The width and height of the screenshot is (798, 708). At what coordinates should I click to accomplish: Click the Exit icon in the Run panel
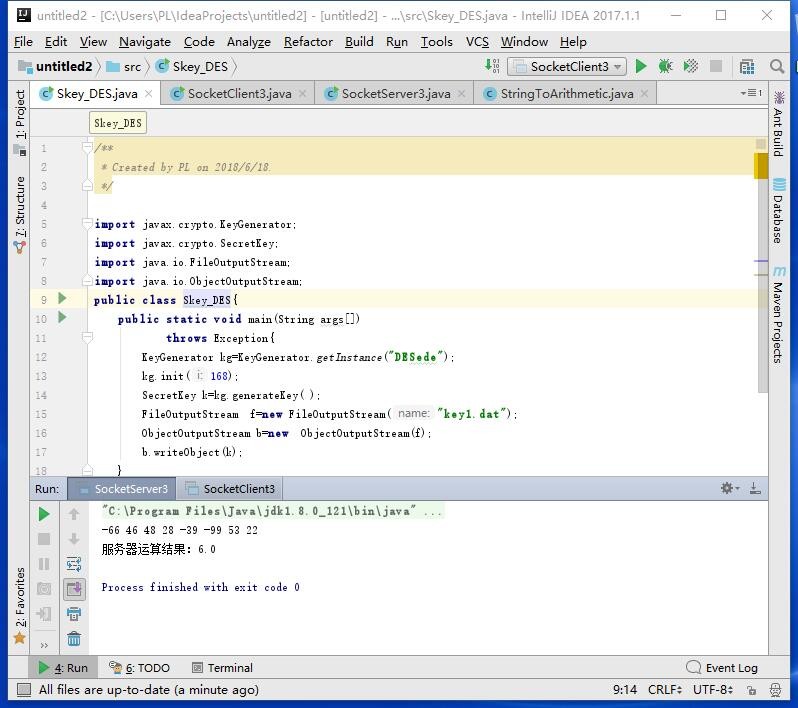click(x=44, y=614)
